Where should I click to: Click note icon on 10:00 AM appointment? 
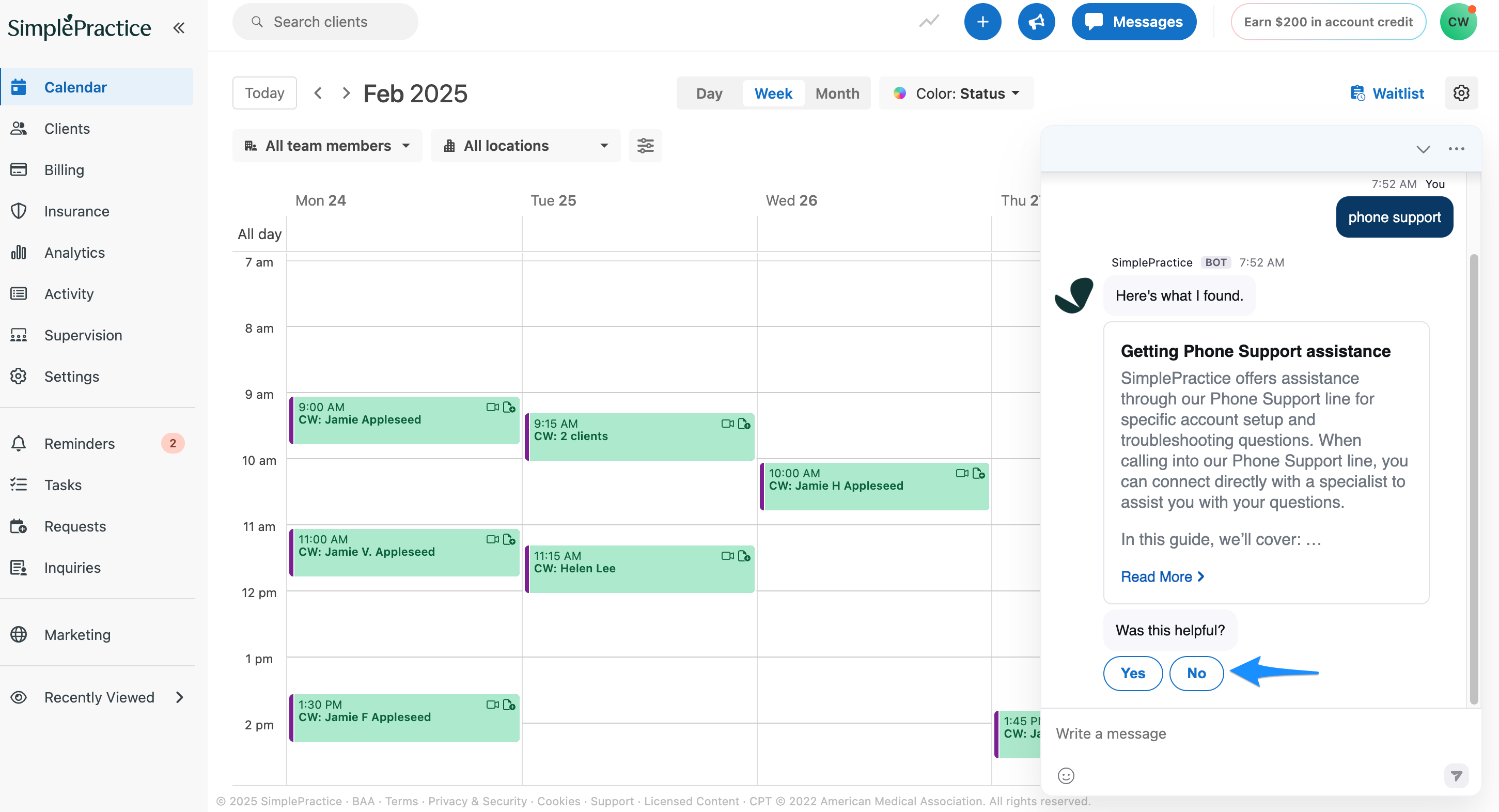click(x=979, y=473)
